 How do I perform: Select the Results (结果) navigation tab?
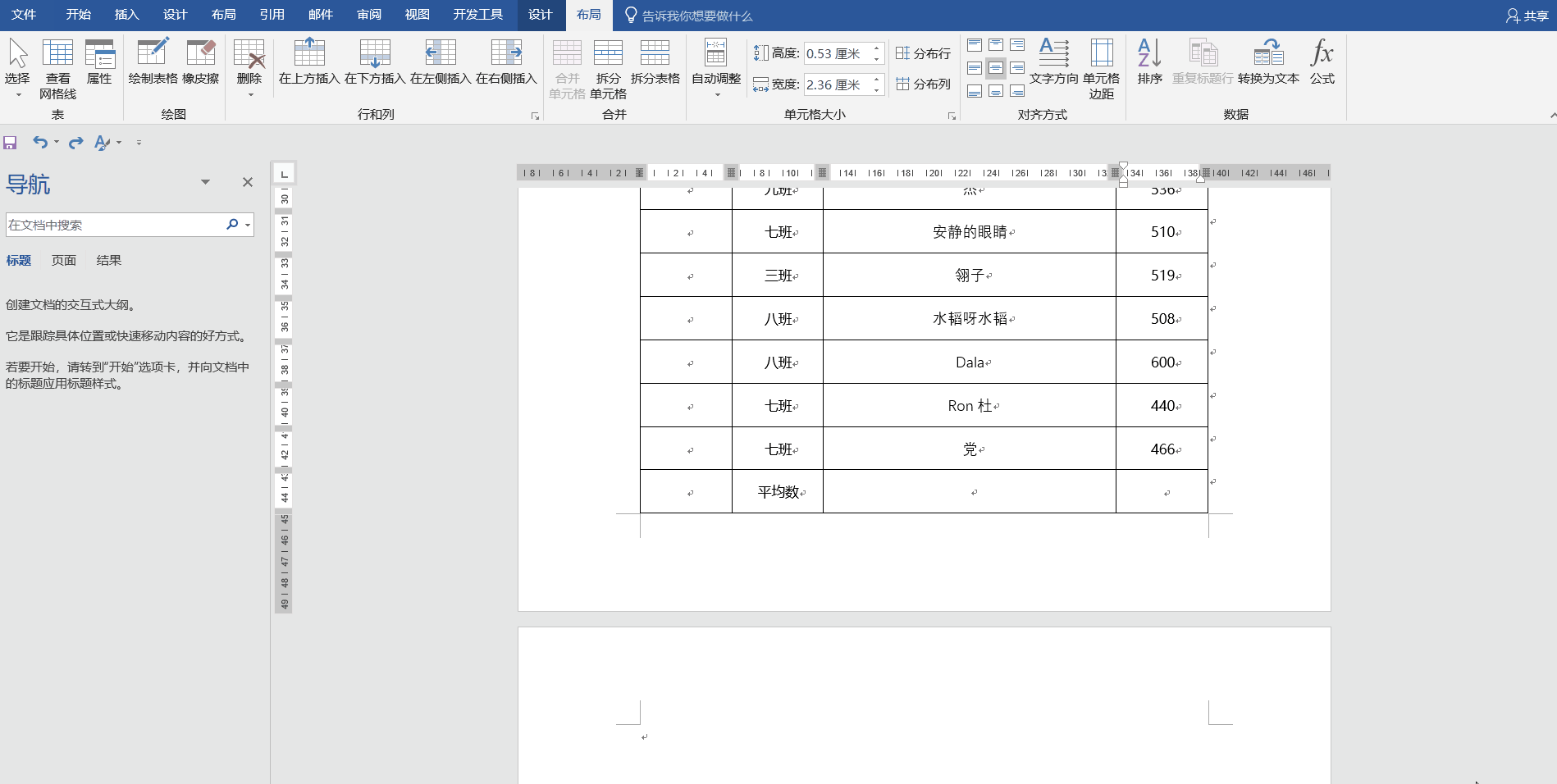[x=109, y=260]
